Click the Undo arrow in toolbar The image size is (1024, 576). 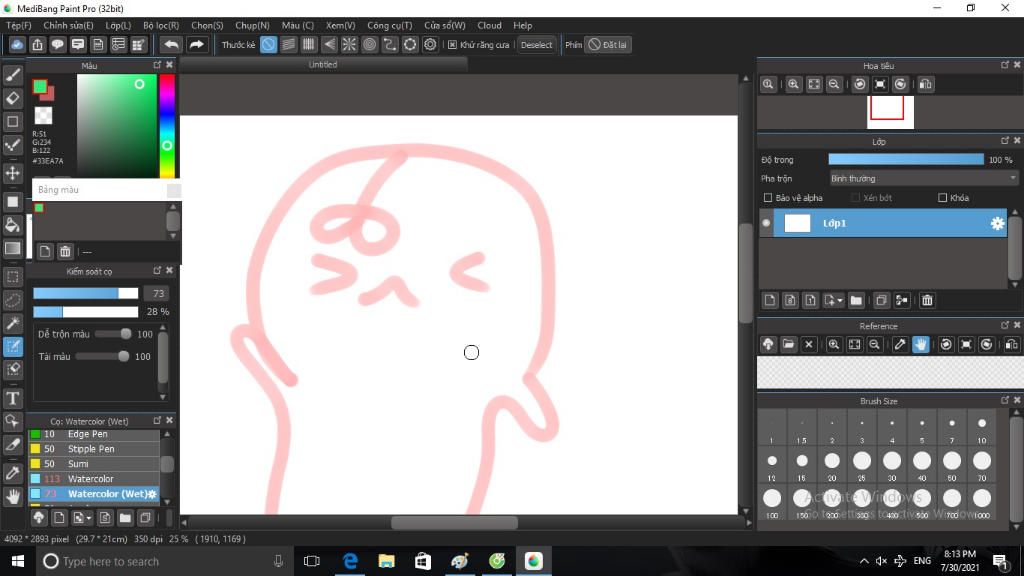[171, 44]
